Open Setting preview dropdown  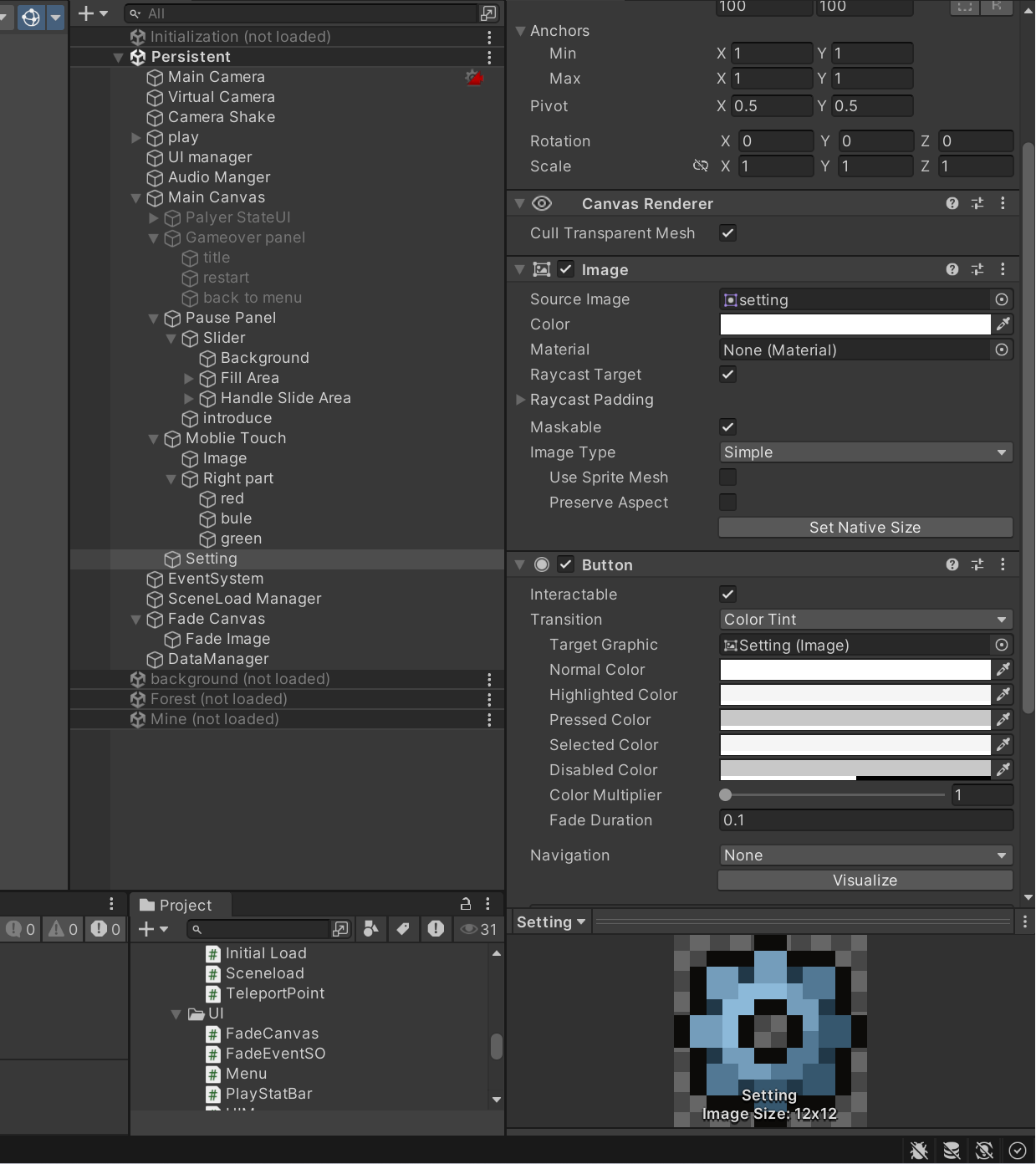click(552, 922)
